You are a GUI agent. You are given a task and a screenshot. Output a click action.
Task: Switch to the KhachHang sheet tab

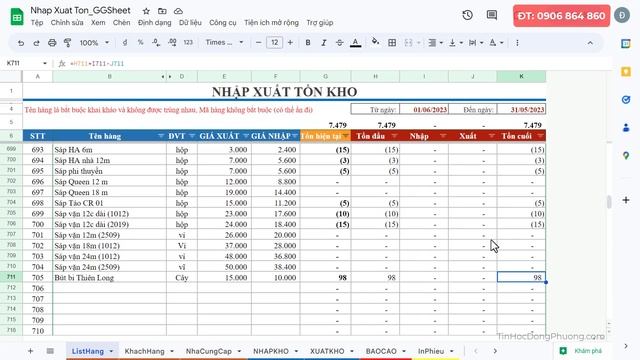pyautogui.click(x=144, y=351)
